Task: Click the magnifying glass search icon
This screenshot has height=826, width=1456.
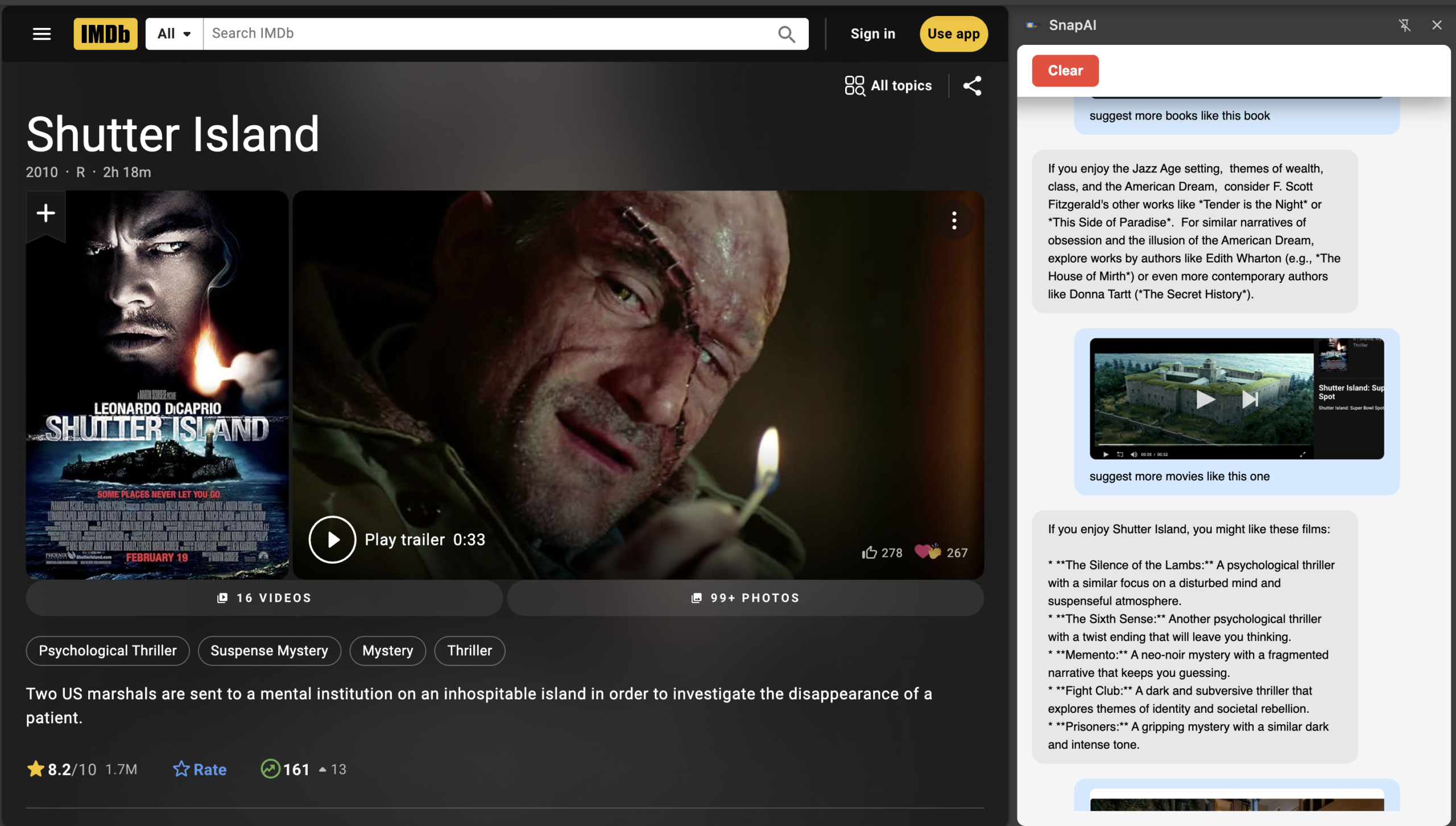Action: [787, 34]
